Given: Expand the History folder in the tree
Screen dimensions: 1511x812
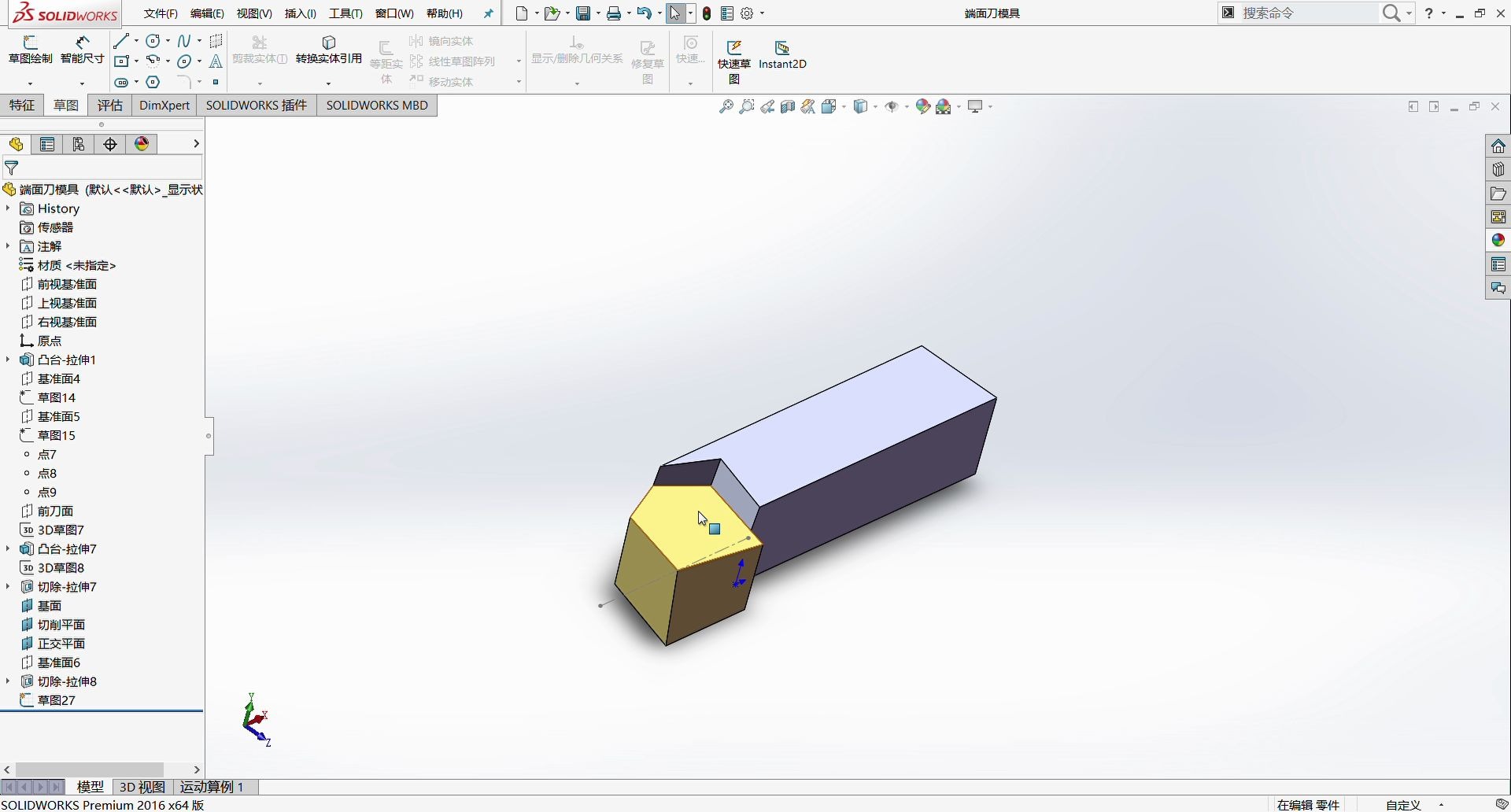Looking at the screenshot, I should coord(8,209).
